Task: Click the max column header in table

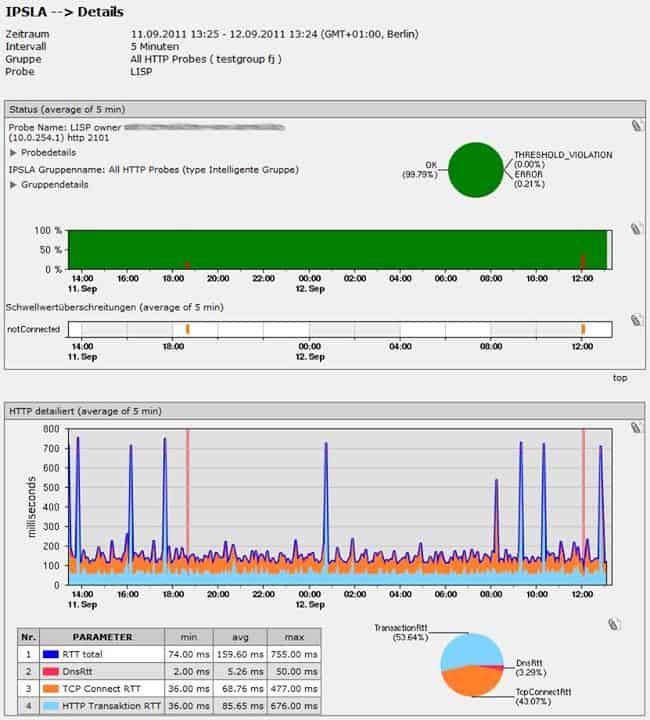Action: [x=294, y=637]
